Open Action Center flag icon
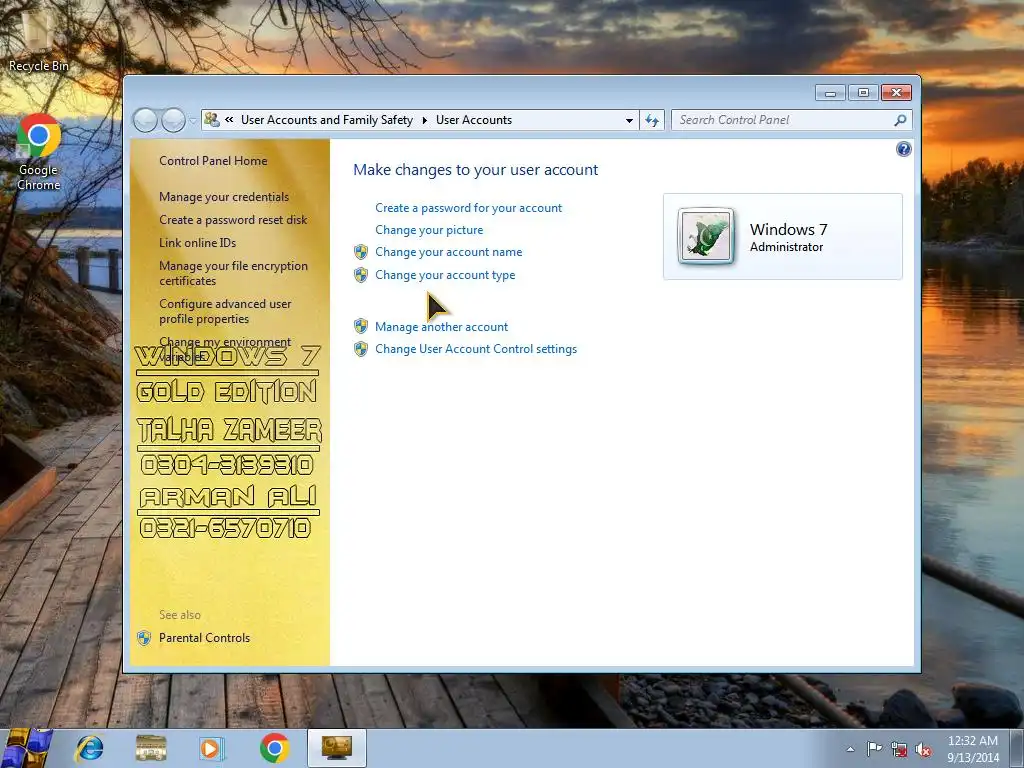The width and height of the screenshot is (1024, 768). pos(874,749)
